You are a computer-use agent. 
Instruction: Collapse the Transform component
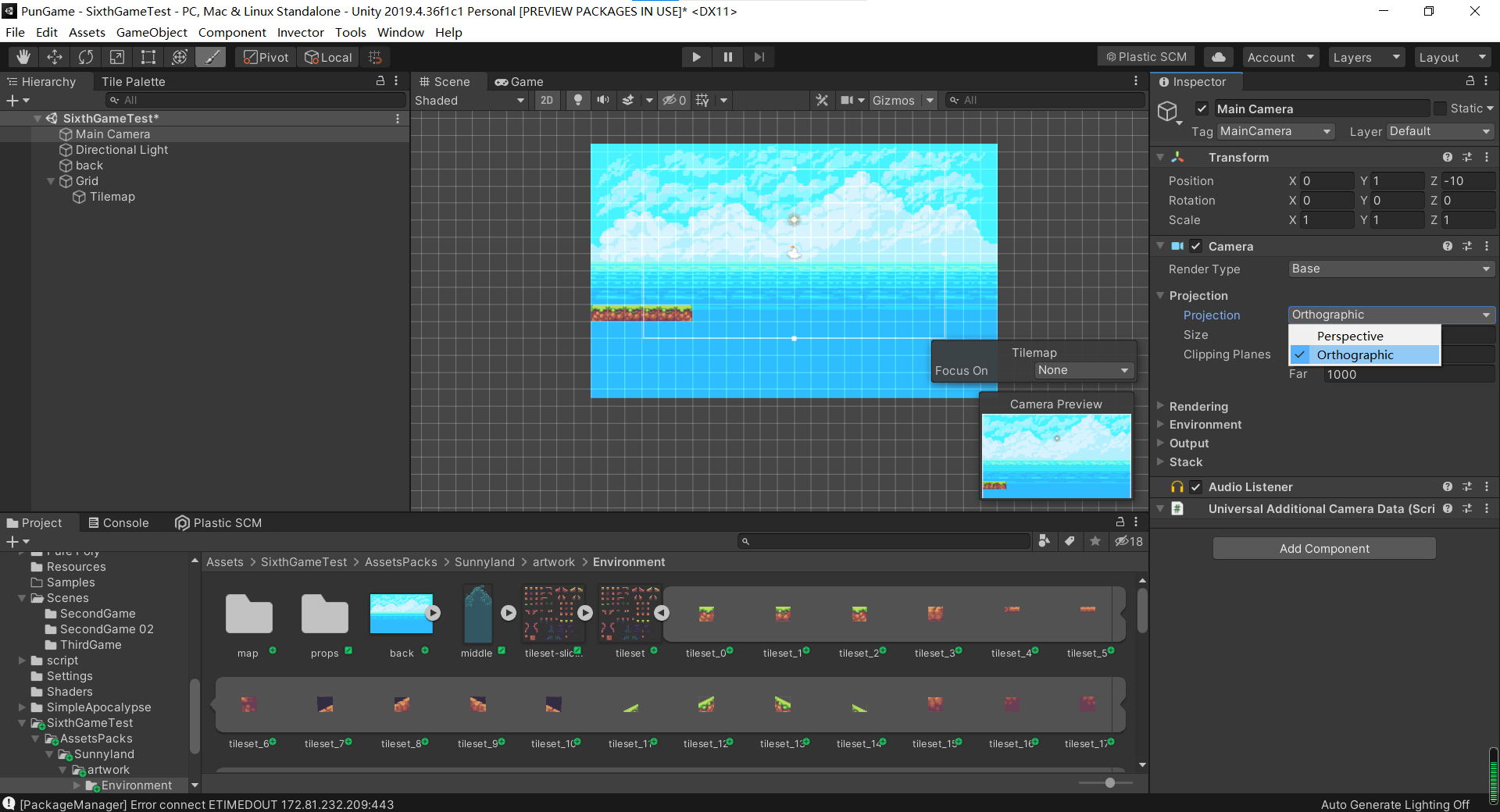(1160, 157)
